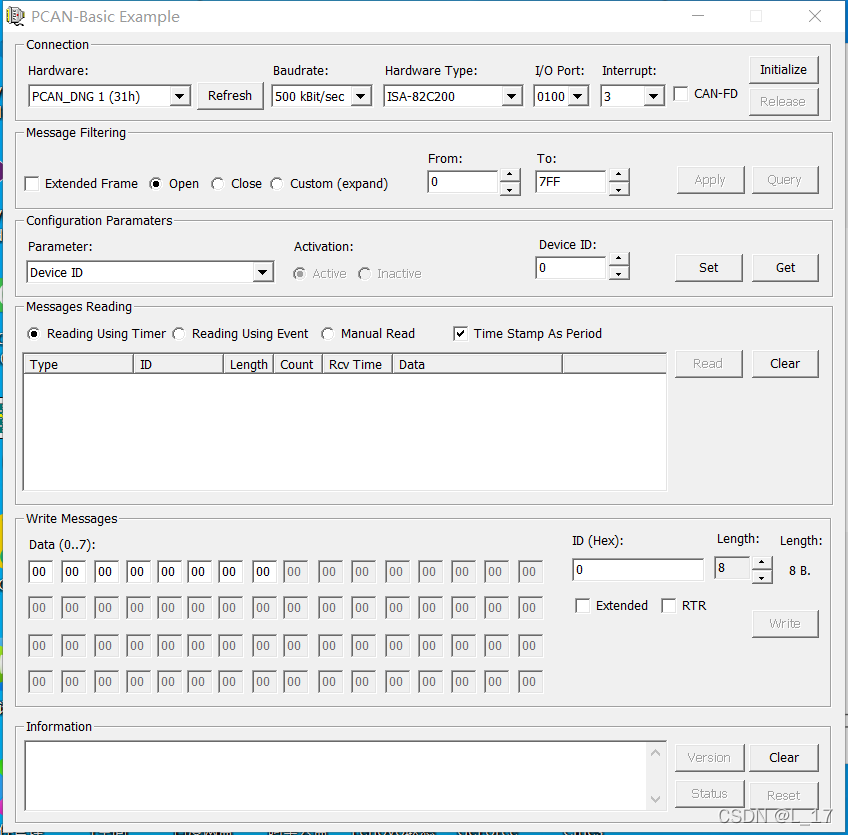This screenshot has width=848, height=835.
Task: Open the Interrupt dropdown
Action: [632, 96]
